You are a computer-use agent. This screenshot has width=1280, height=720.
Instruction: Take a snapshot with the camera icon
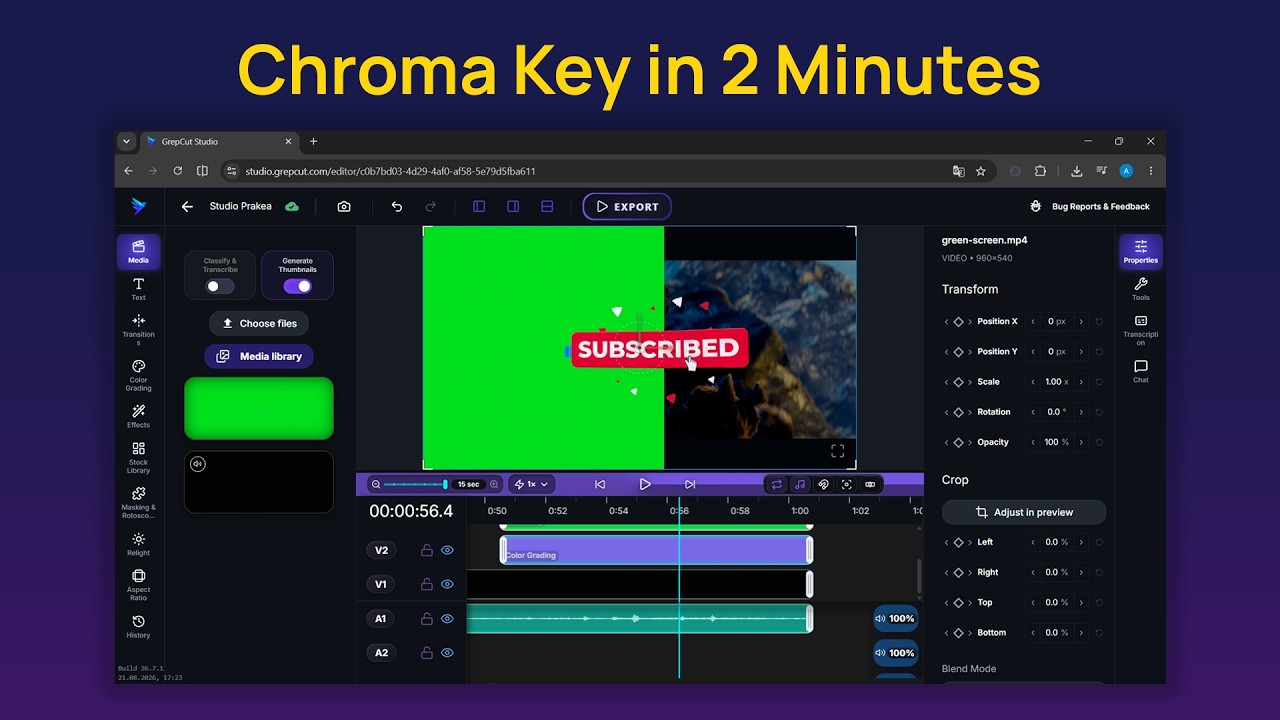(344, 207)
